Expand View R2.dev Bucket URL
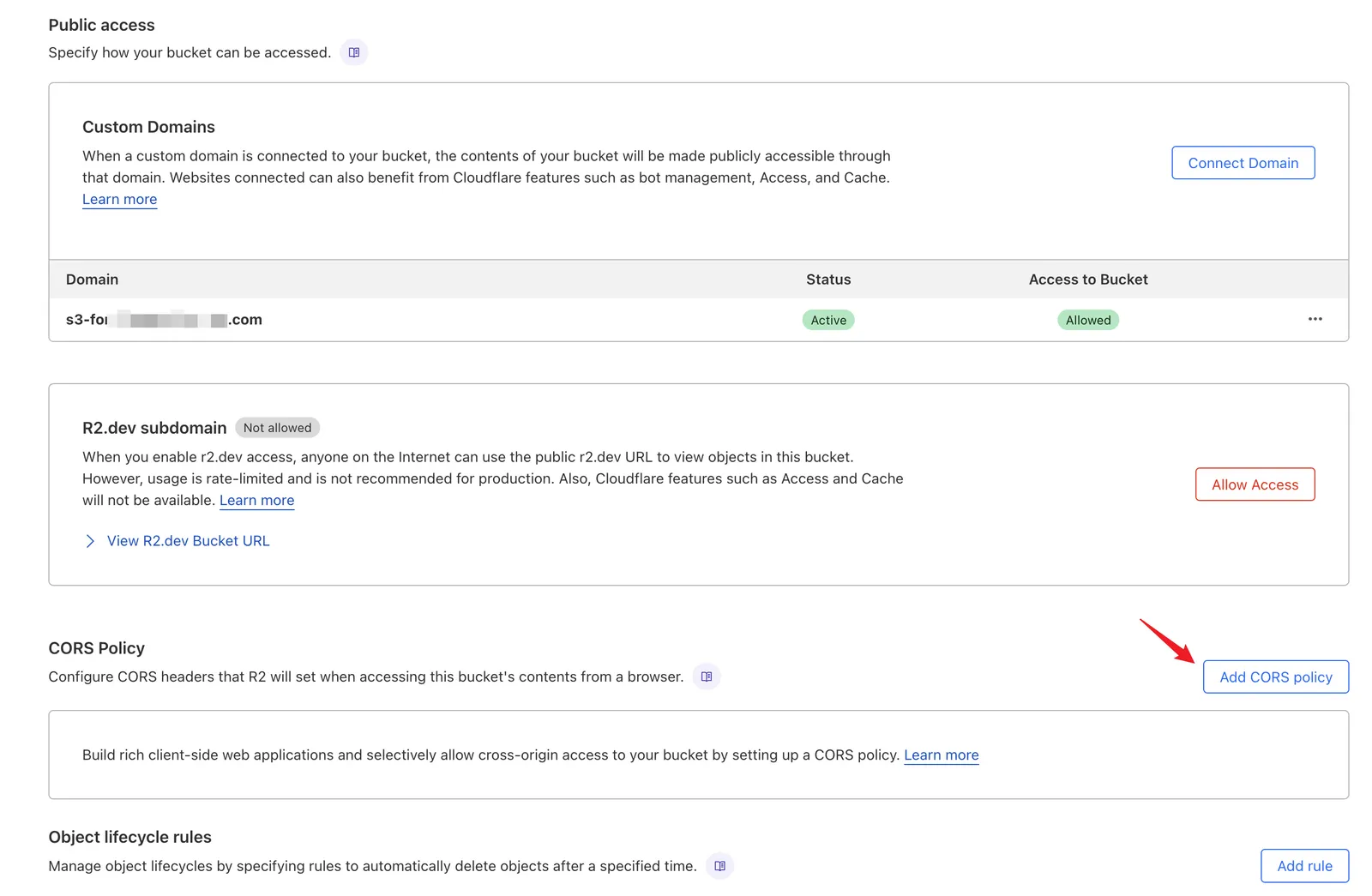This screenshot has height=896, width=1372. [x=188, y=540]
